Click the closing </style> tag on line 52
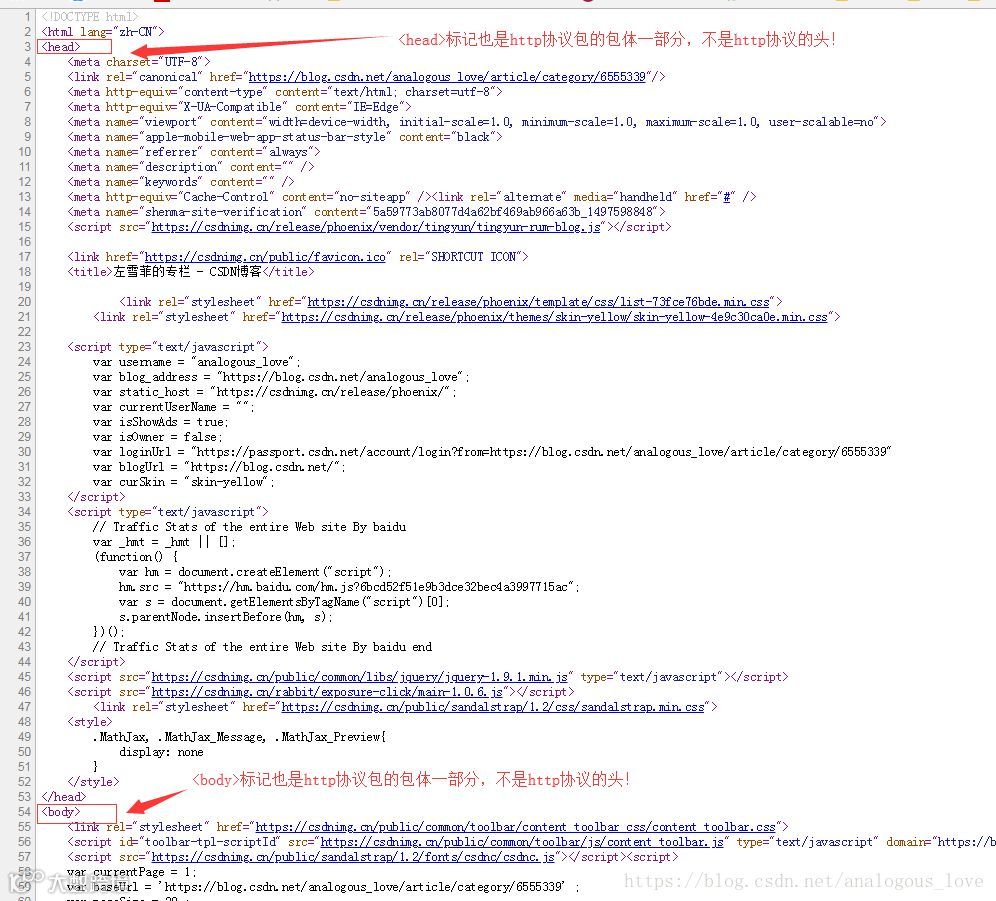Screen dimensions: 996x901 pyautogui.click(x=93, y=782)
